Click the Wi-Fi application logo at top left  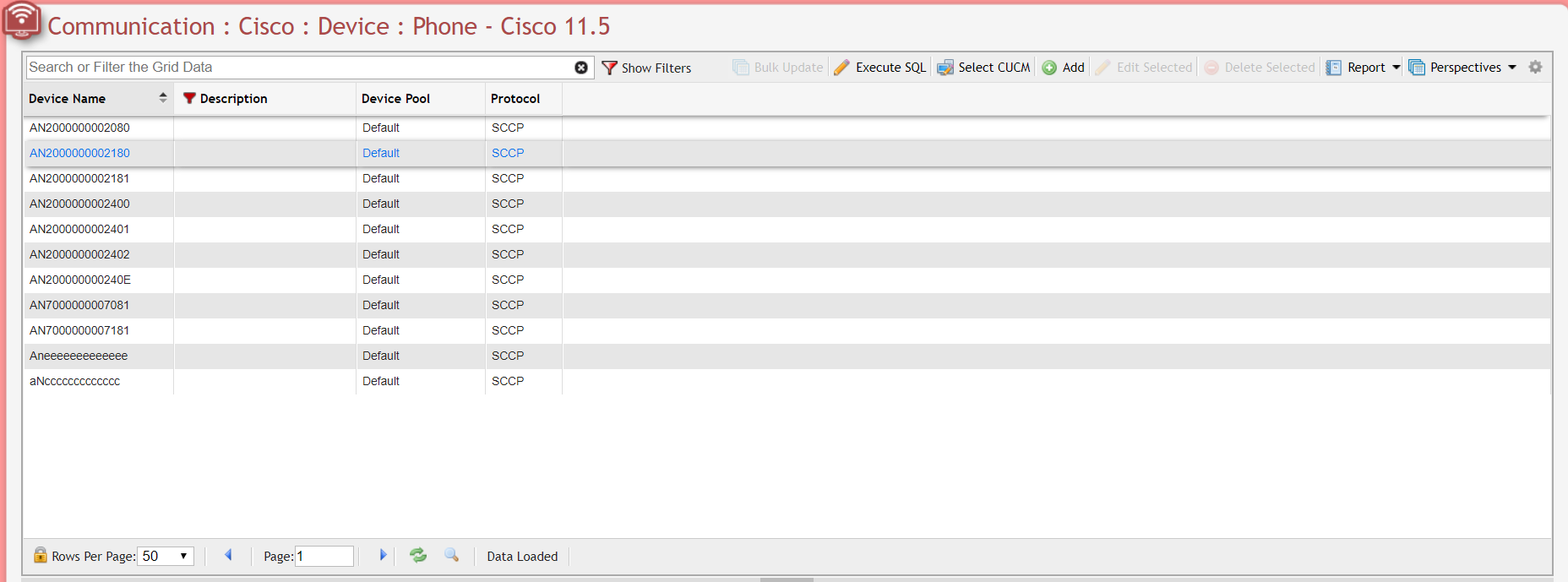(21, 20)
